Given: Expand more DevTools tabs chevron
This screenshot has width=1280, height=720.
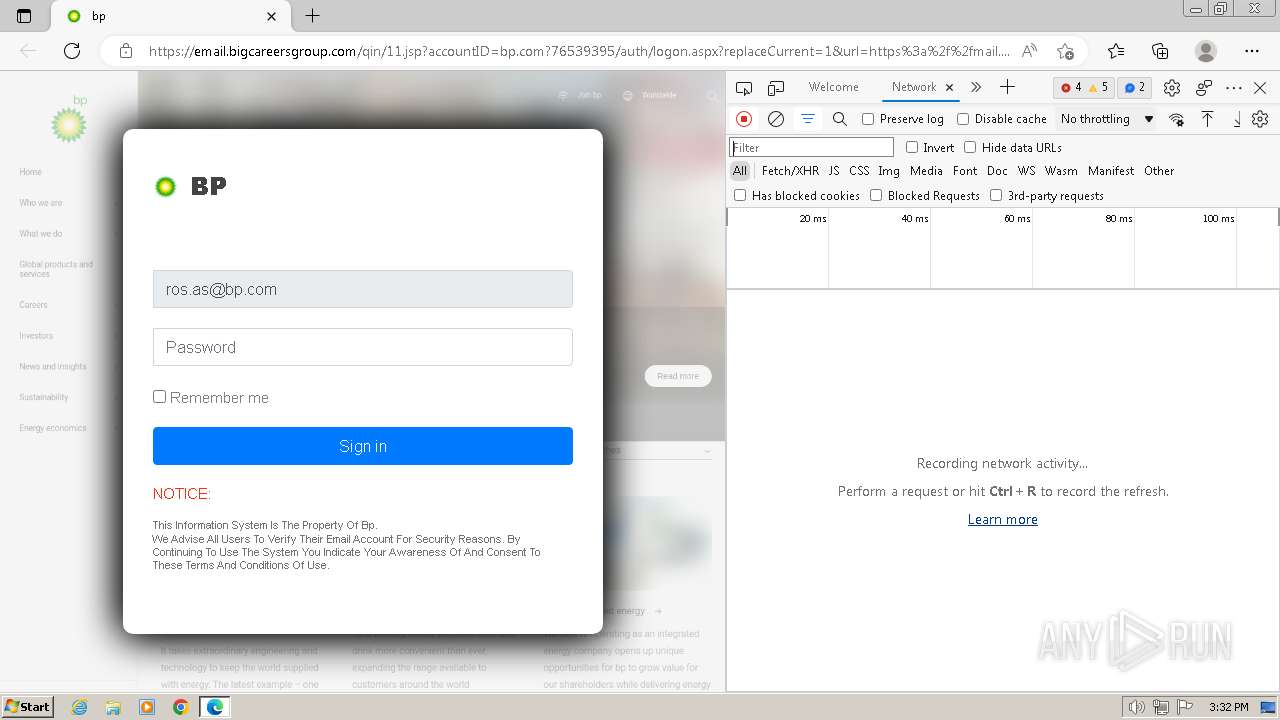Looking at the screenshot, I should 976,87.
